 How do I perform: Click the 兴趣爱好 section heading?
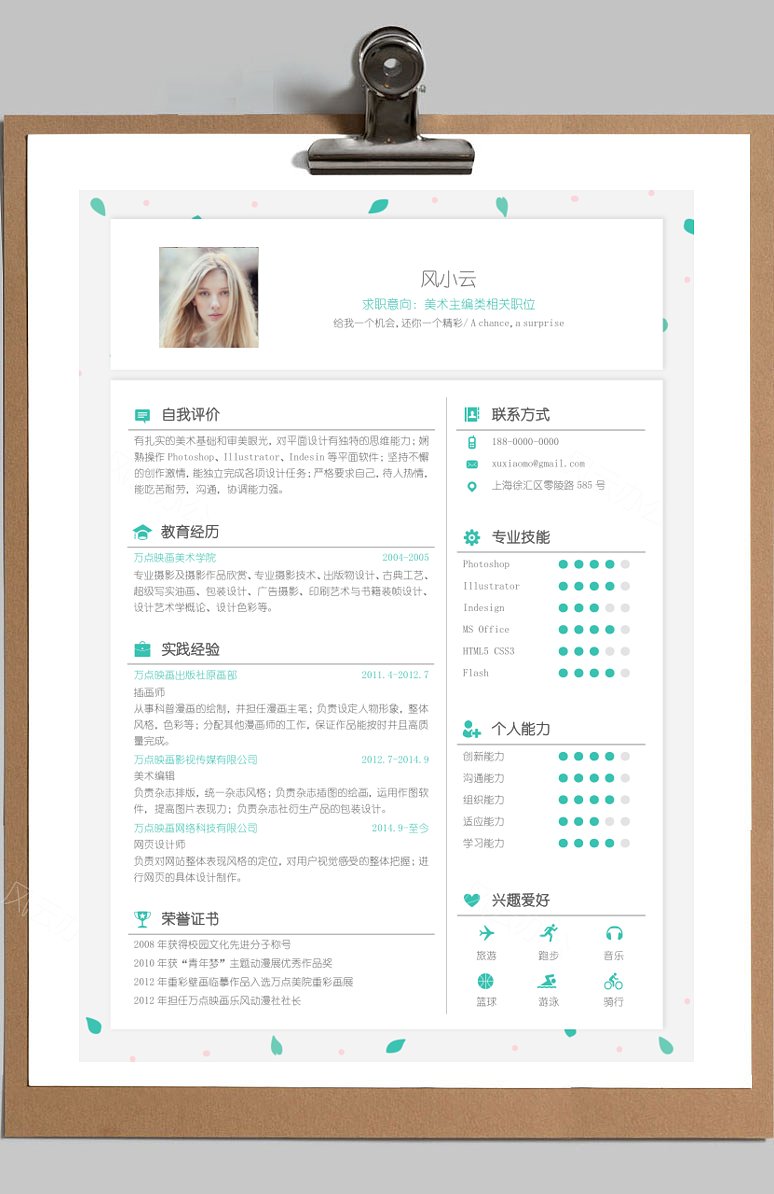pos(521,900)
